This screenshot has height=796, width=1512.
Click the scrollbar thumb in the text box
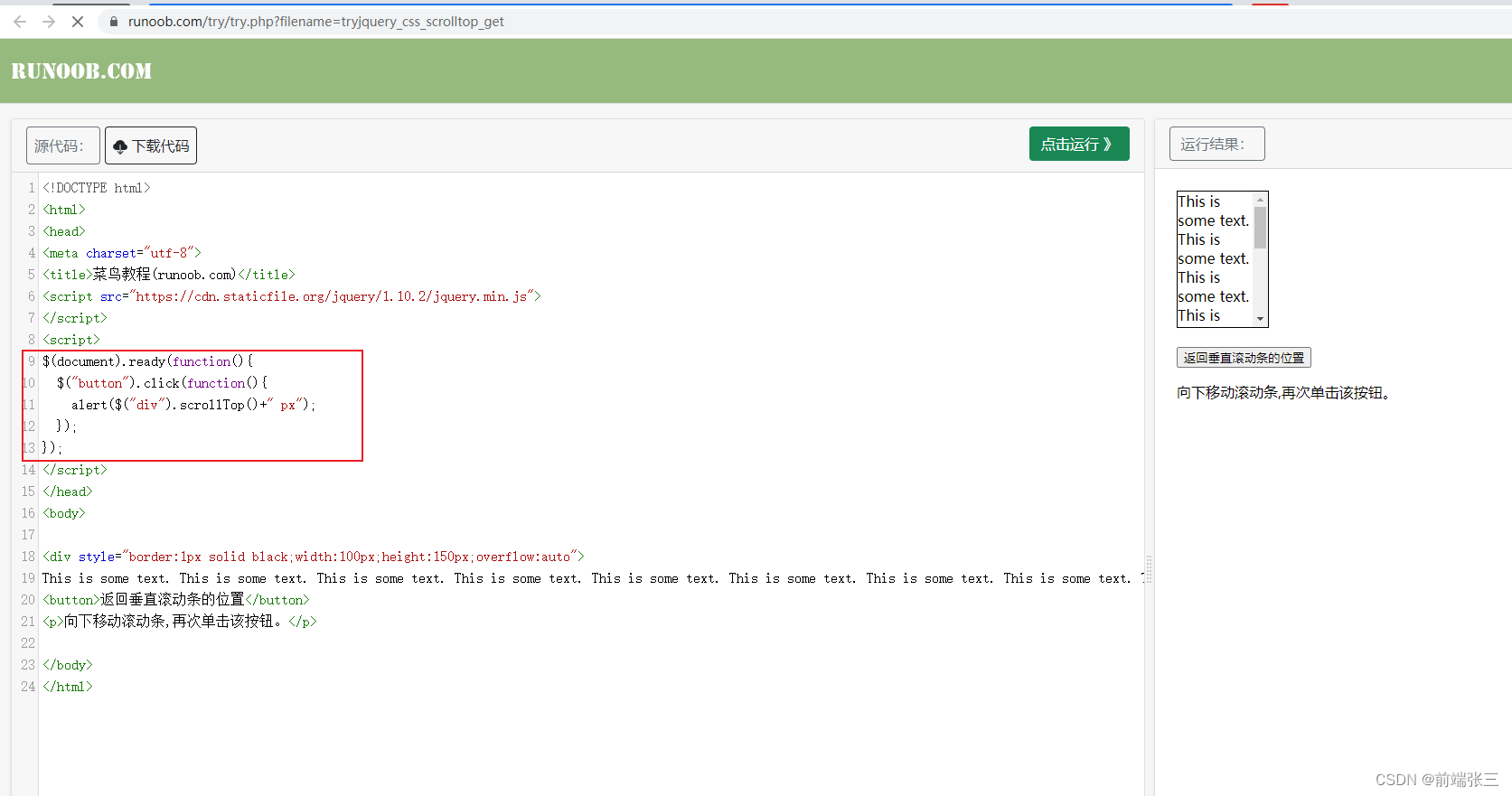1260,228
